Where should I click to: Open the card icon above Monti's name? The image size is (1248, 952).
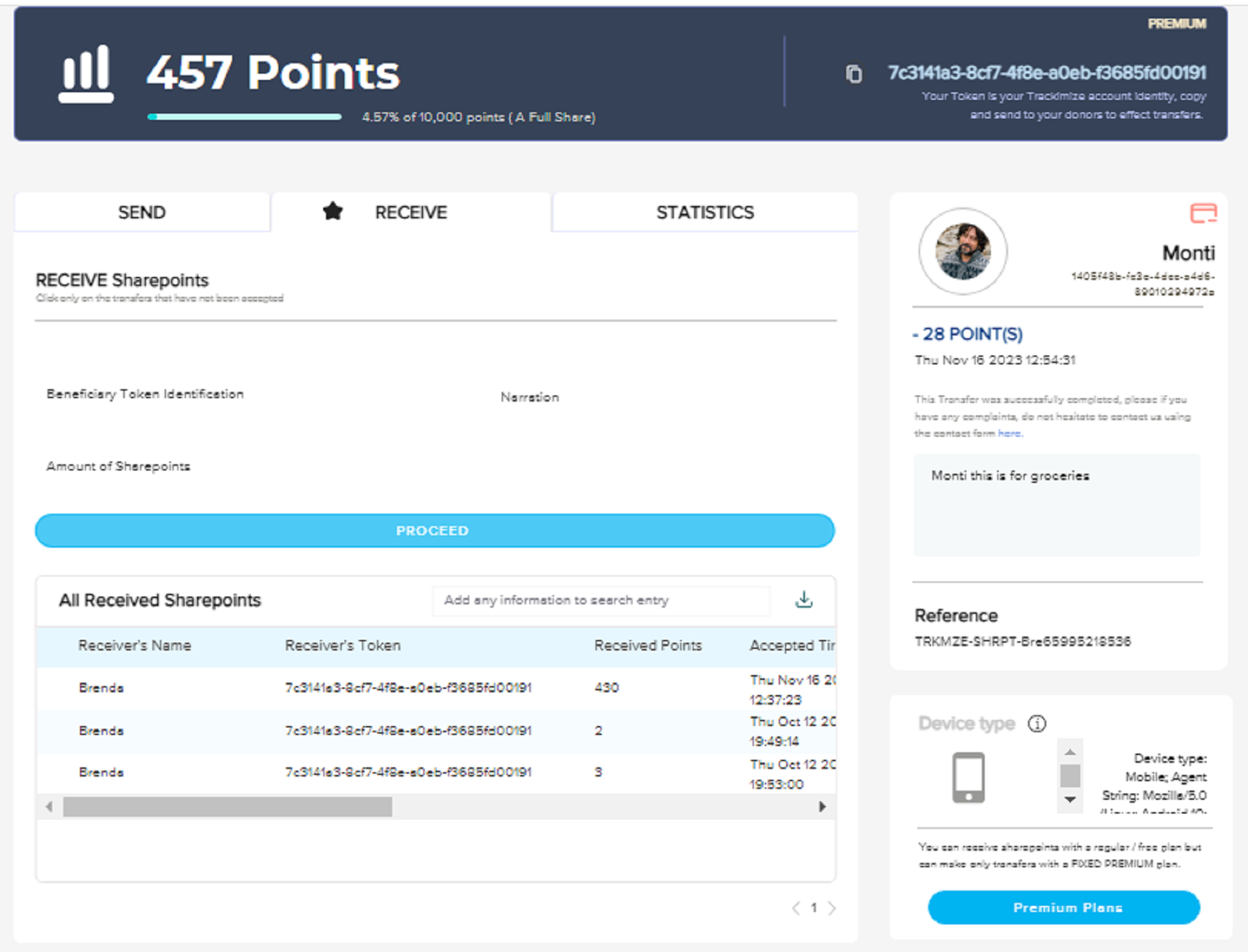point(1203,214)
